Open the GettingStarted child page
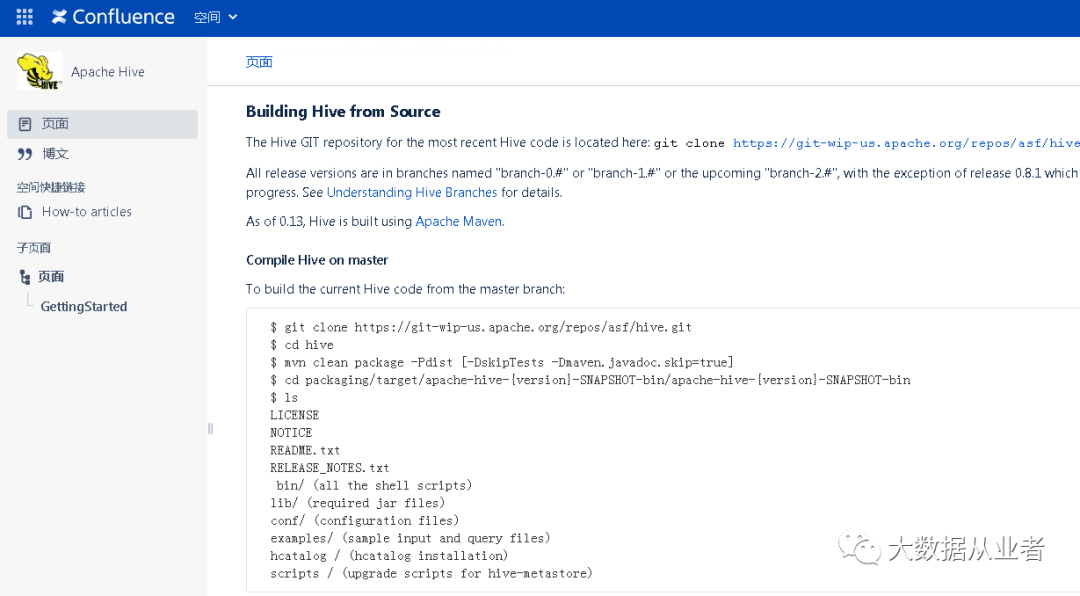This screenshot has height=596, width=1080. [x=83, y=307]
